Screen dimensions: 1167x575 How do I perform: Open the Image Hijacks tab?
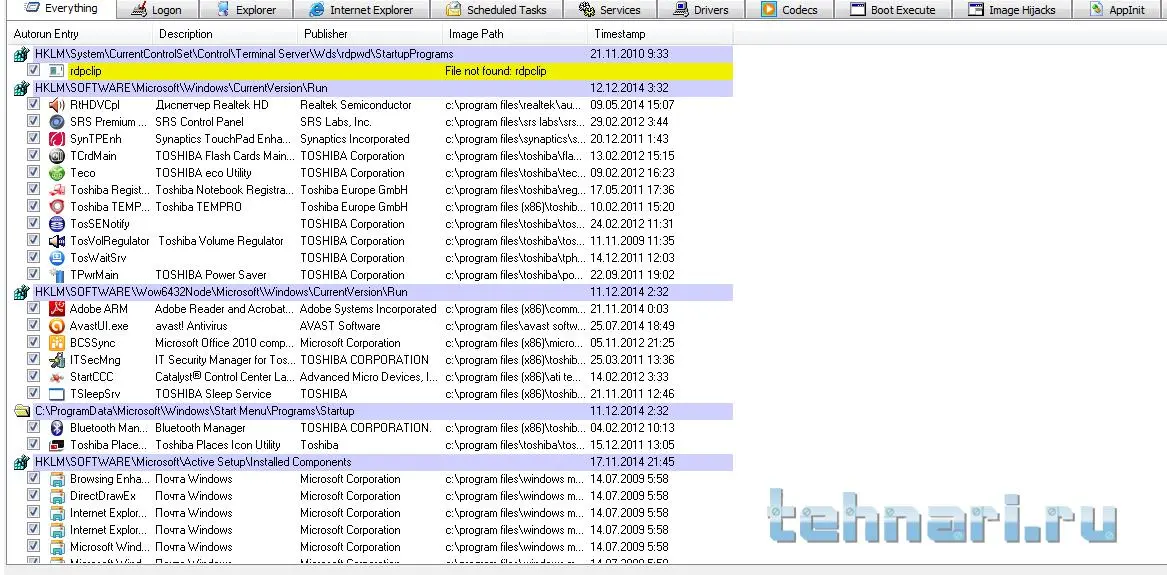(x=1012, y=10)
